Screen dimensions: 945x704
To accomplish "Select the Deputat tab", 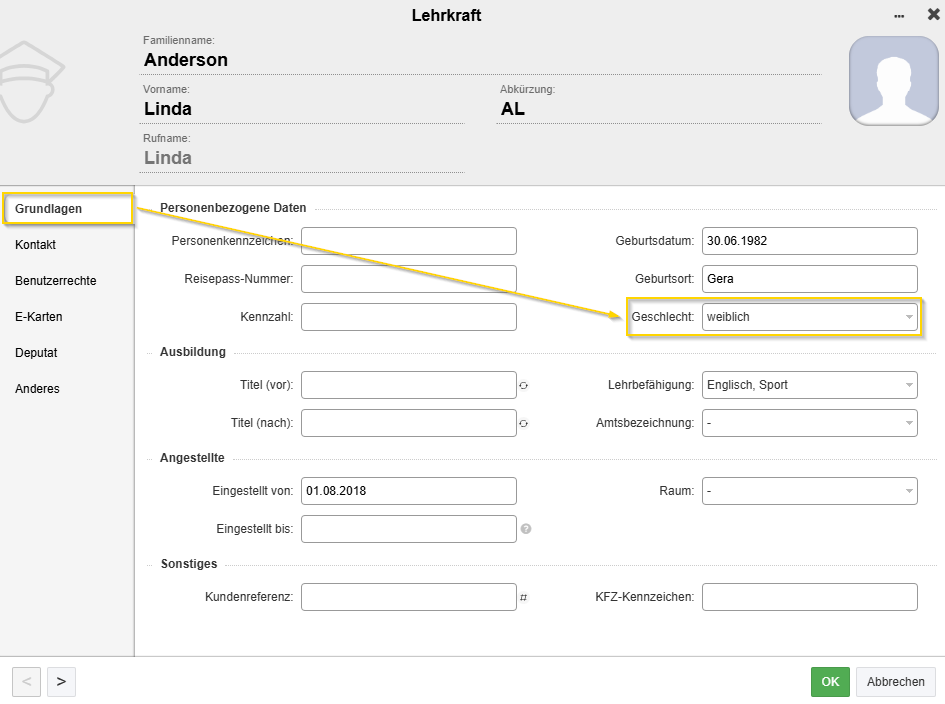I will [x=36, y=353].
